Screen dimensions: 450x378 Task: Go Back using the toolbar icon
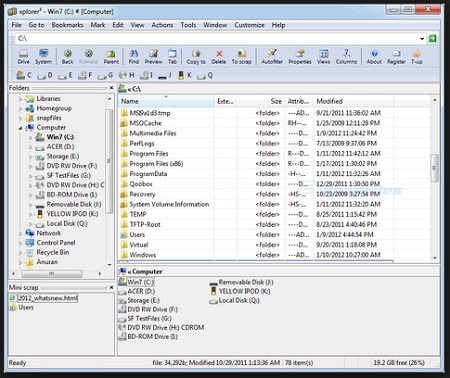[68, 57]
